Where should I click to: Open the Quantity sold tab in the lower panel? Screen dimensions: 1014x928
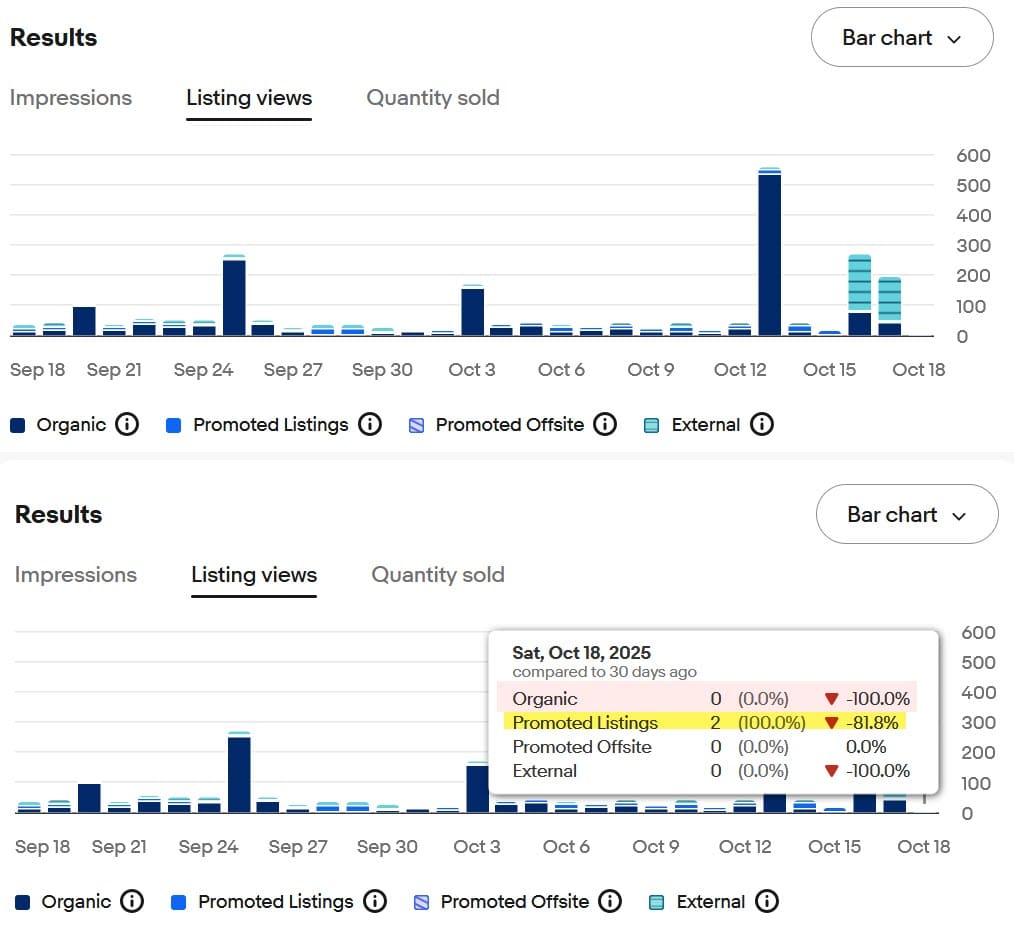click(438, 575)
